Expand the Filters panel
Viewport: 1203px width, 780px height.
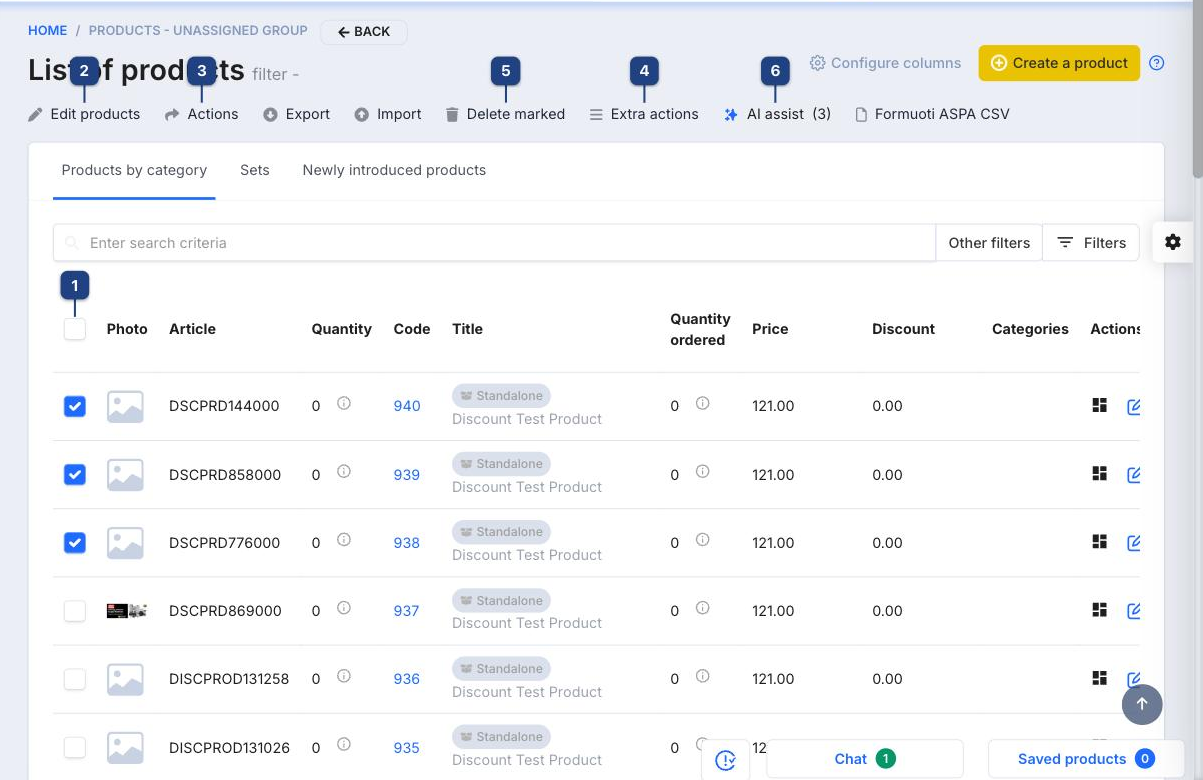coord(1091,242)
